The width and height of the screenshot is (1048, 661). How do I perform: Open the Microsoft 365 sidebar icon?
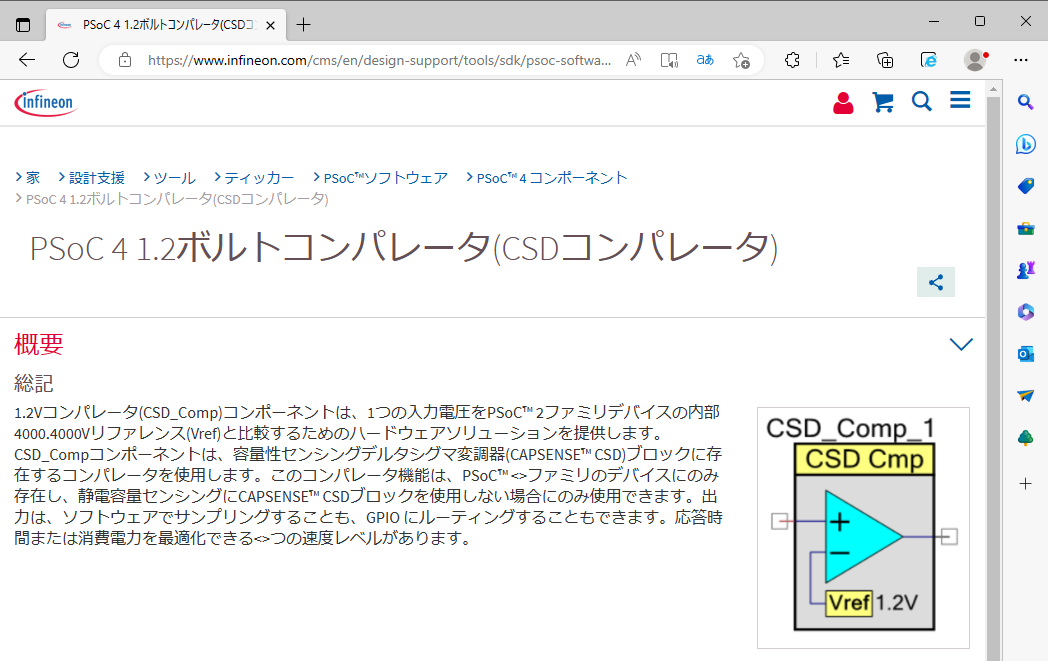(1025, 311)
